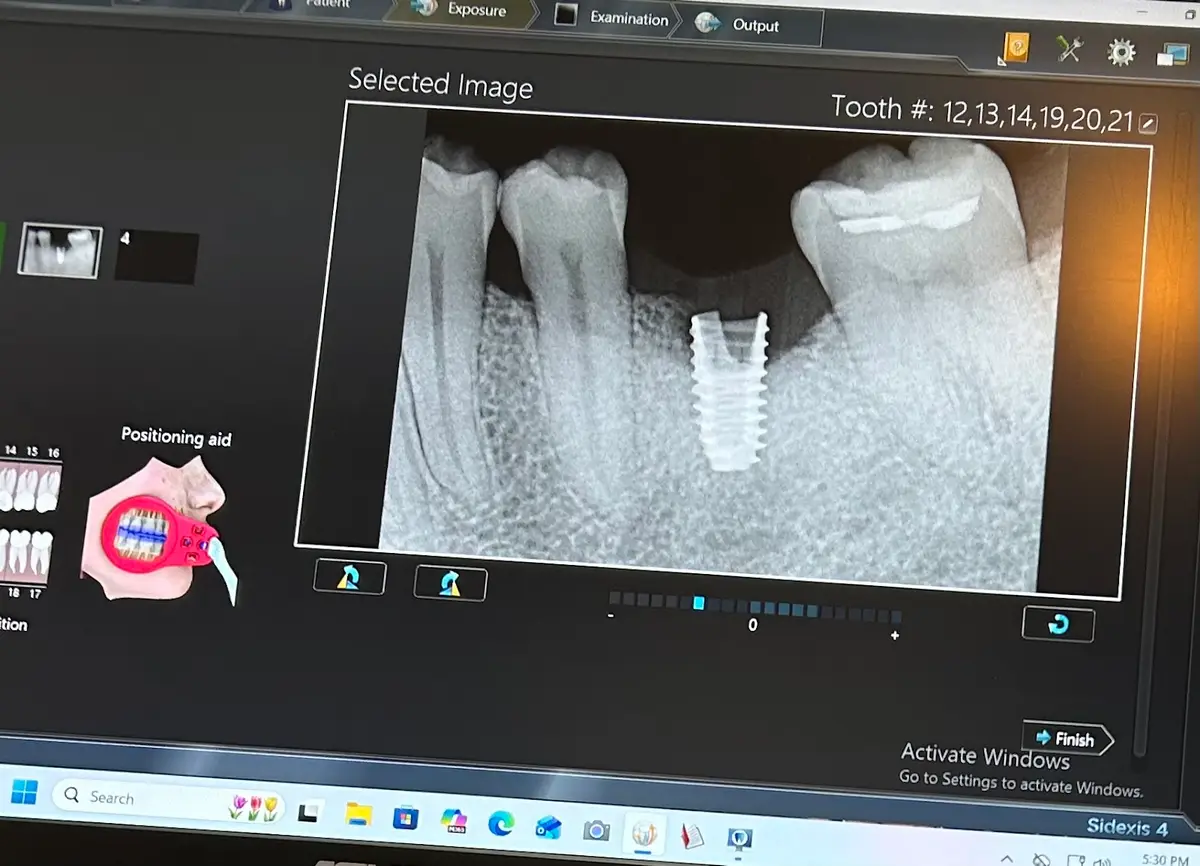Select the empty dark thumbnail slot

click(x=157, y=257)
